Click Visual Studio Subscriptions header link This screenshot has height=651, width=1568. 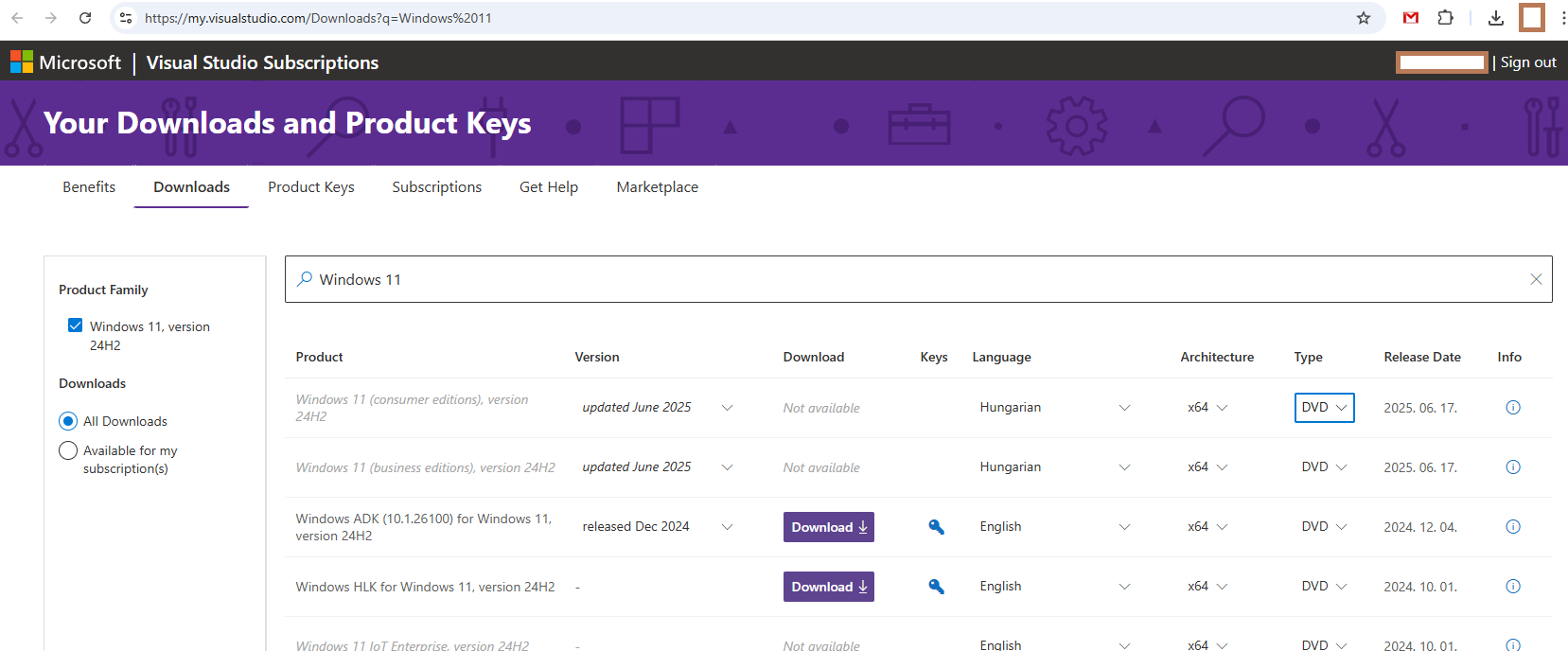(x=262, y=62)
